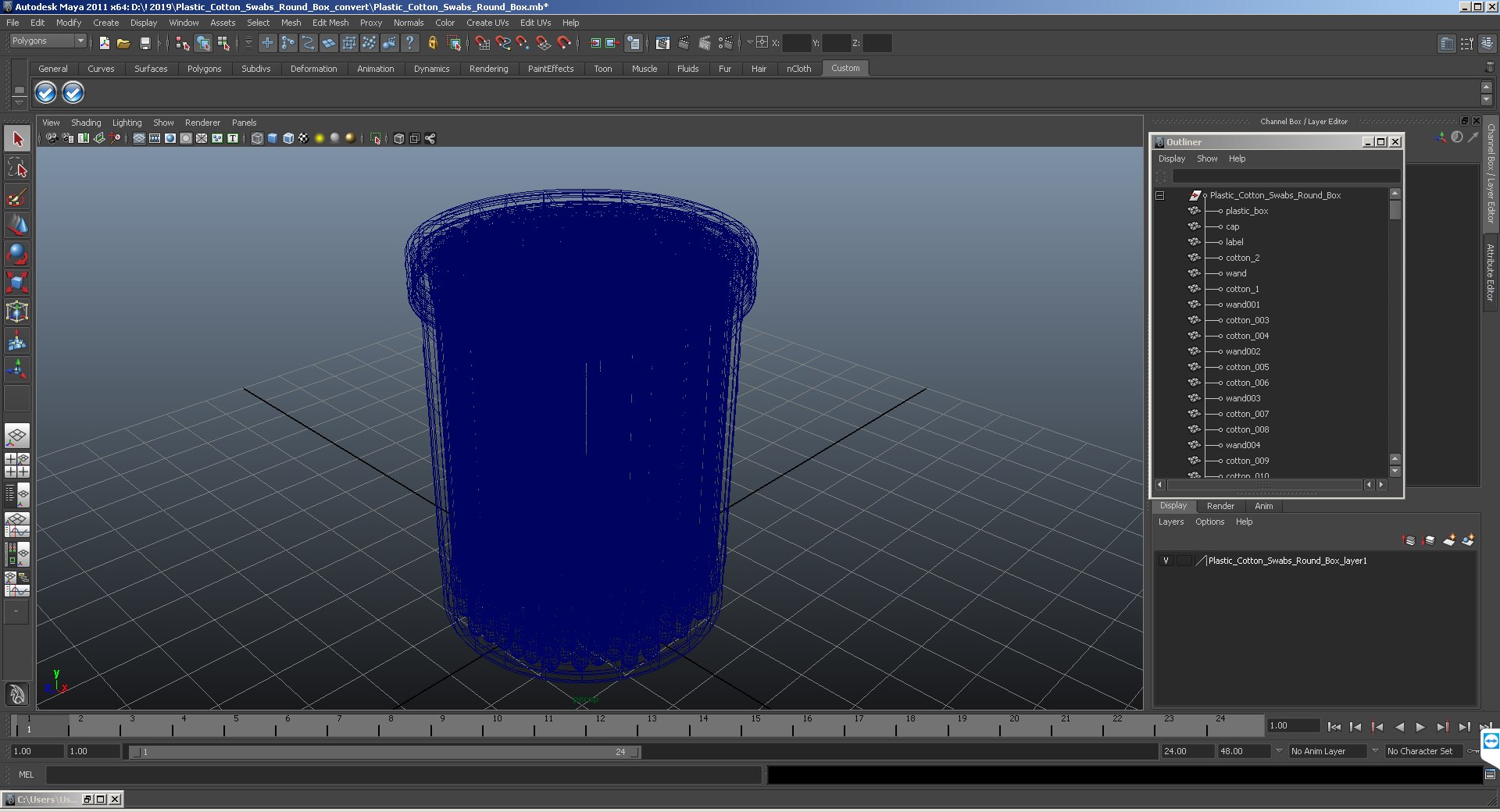Viewport: 1500px width, 812px height.
Task: Choose the Scale tool in toolbox
Action: 17,283
